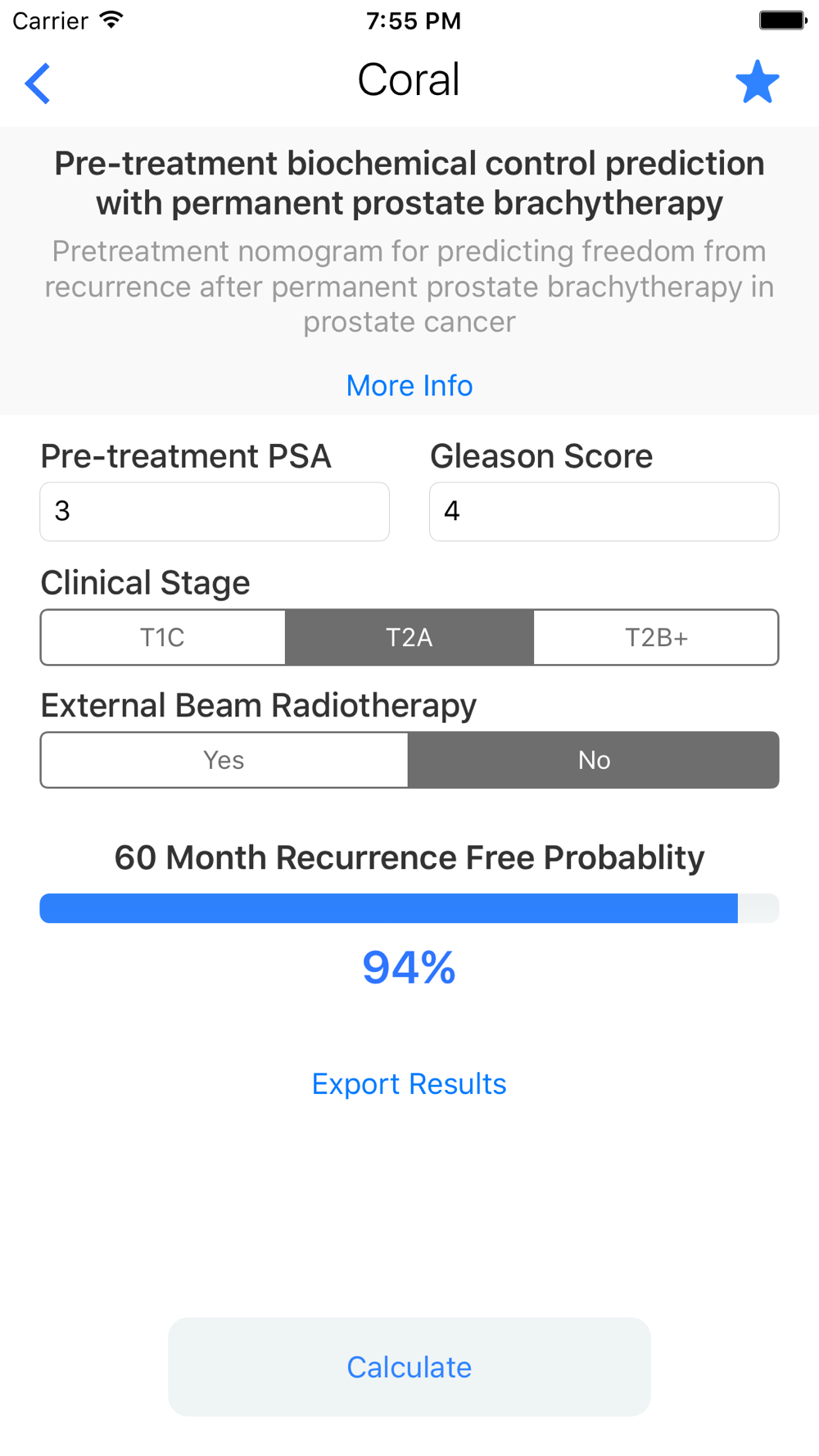This screenshot has width=819, height=1456.
Task: Tap the Export Results link
Action: (x=409, y=1083)
